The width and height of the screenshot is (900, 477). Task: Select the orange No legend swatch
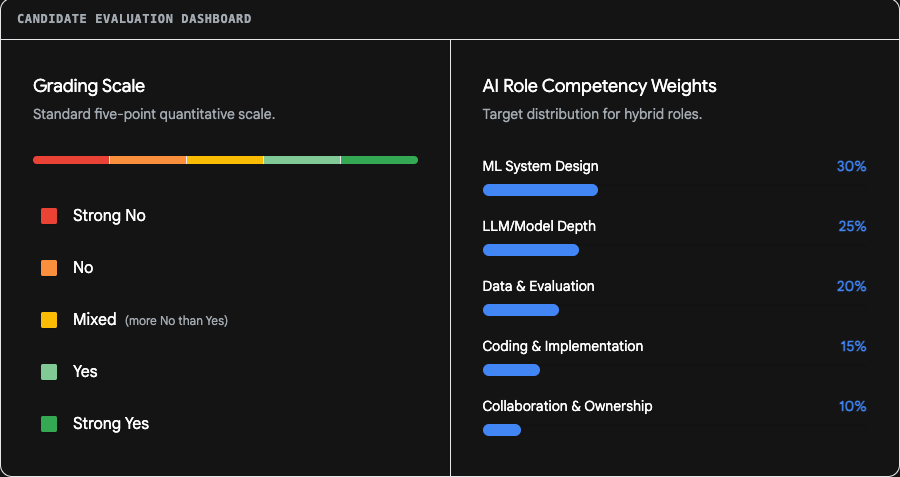coord(49,268)
